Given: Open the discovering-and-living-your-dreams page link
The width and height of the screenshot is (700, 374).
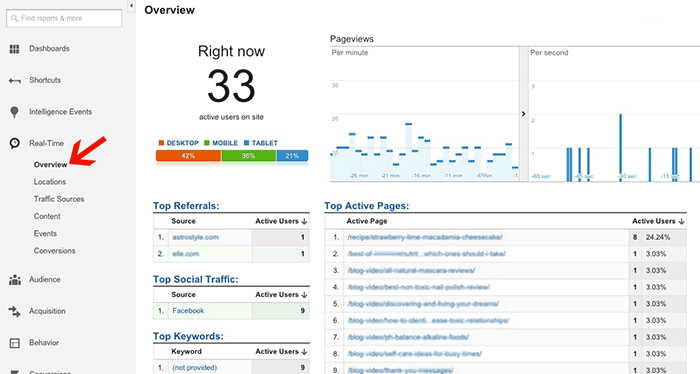Looking at the screenshot, I should [423, 304].
